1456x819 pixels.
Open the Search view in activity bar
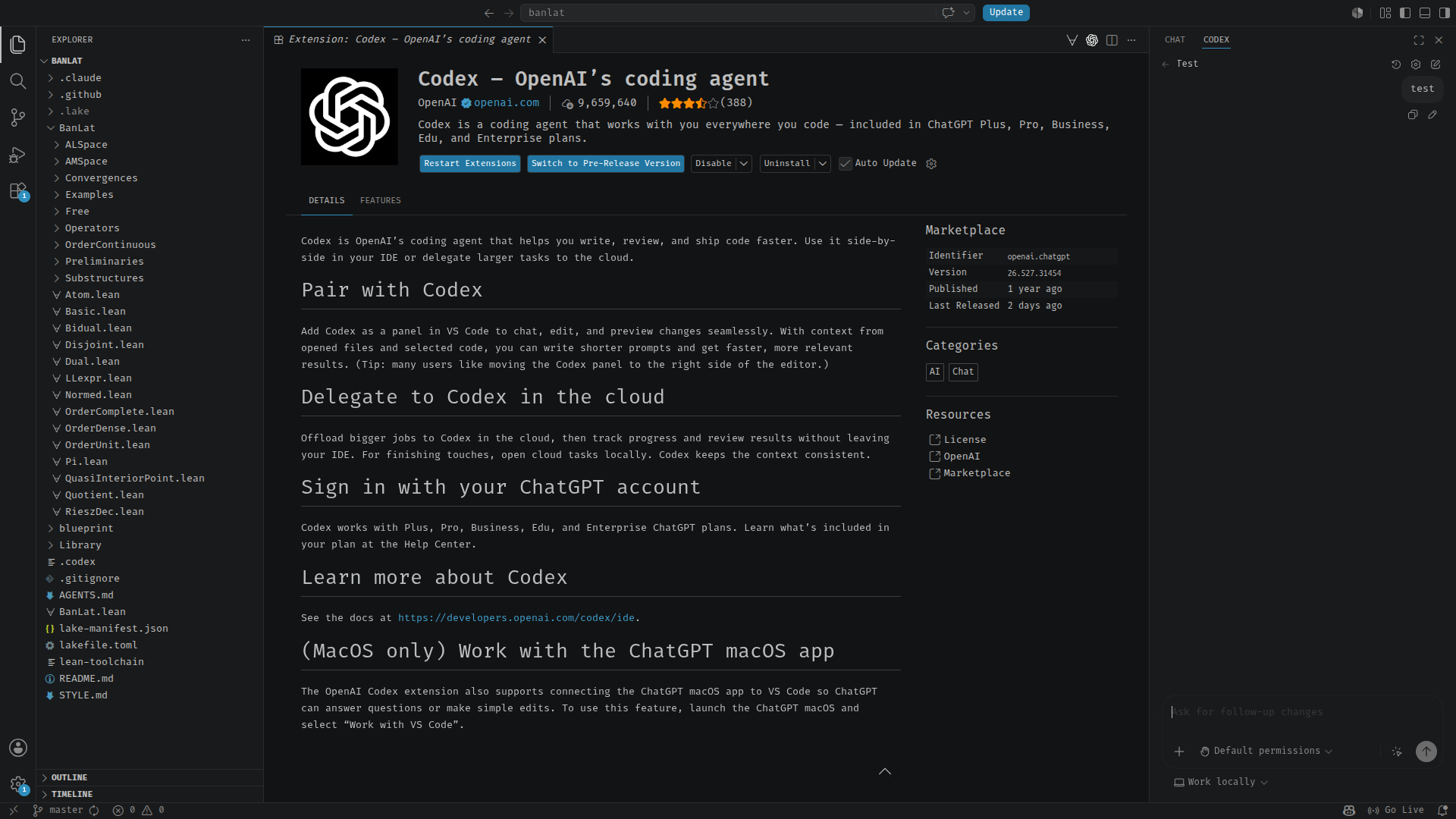[x=18, y=81]
